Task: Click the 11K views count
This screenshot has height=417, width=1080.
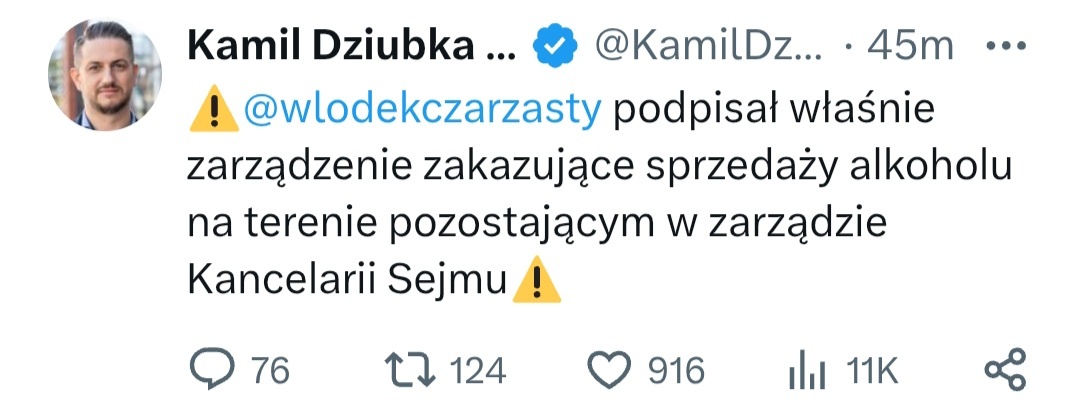Action: (872, 371)
